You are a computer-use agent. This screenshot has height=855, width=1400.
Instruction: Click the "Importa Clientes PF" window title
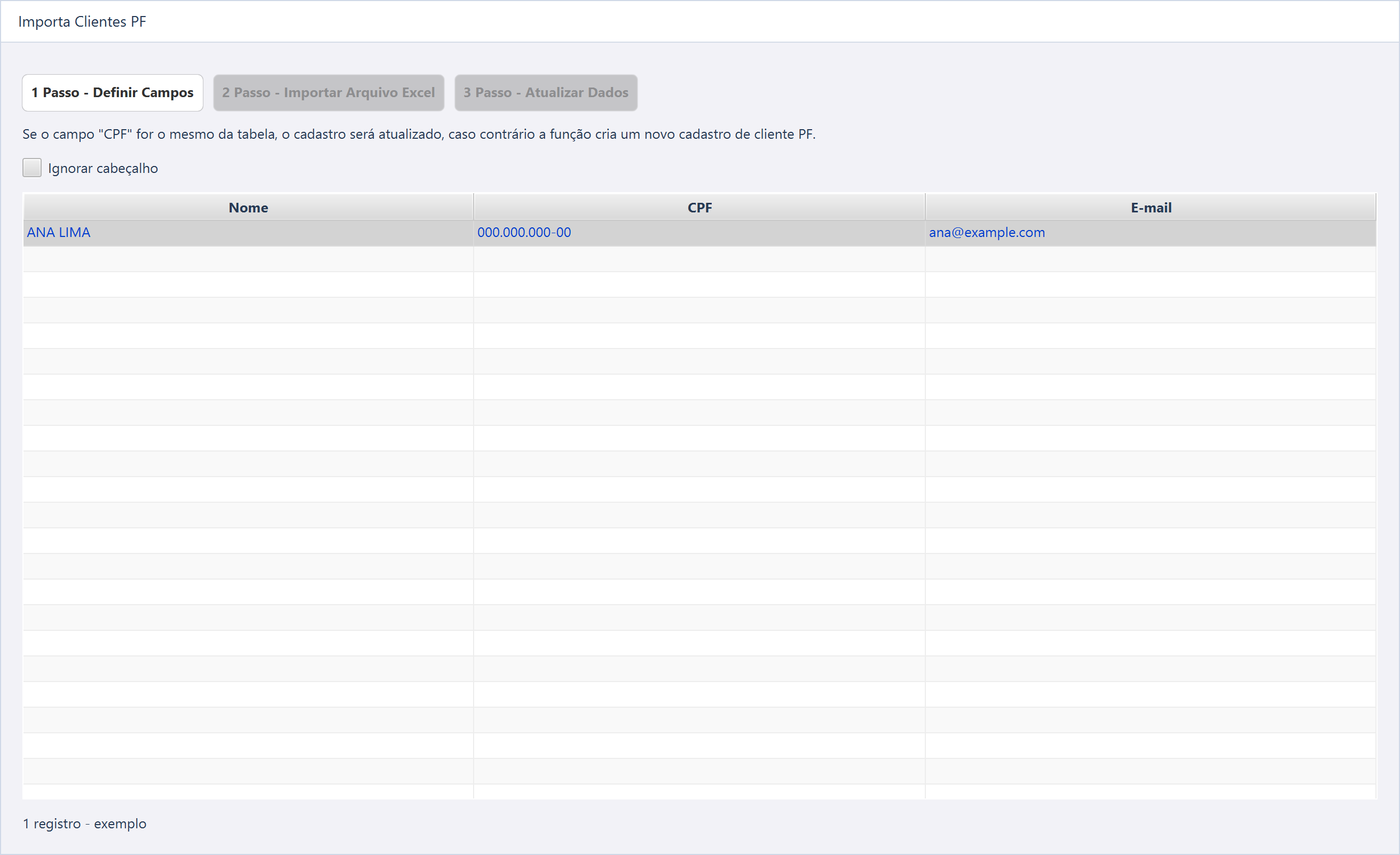[x=82, y=21]
